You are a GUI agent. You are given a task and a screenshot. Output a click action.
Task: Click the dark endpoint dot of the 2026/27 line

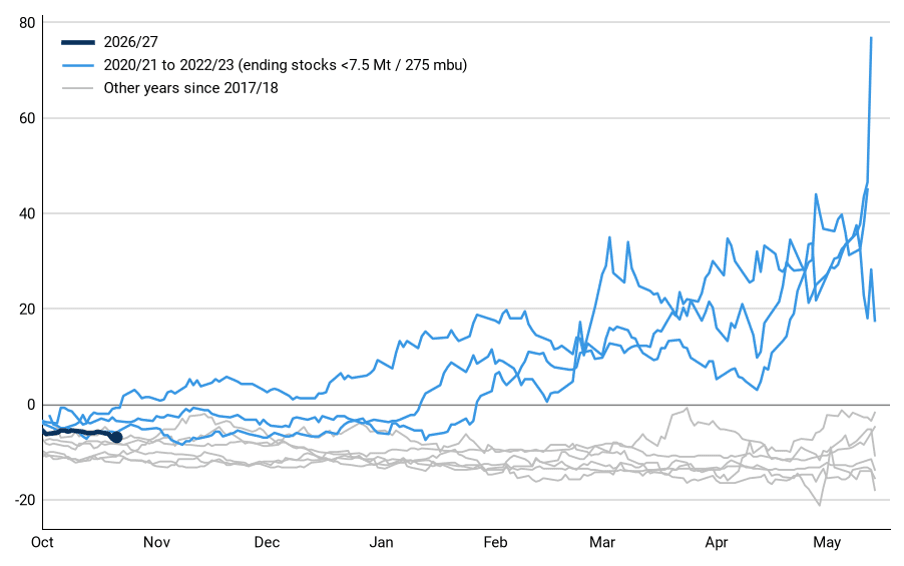(116, 437)
